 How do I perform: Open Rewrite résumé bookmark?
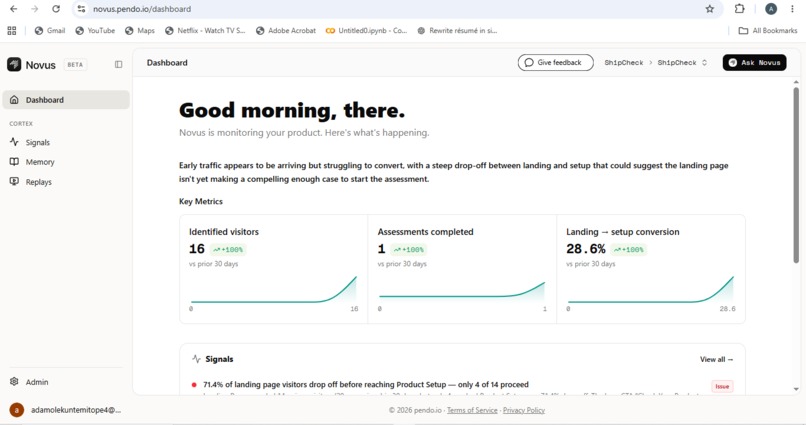(457, 31)
